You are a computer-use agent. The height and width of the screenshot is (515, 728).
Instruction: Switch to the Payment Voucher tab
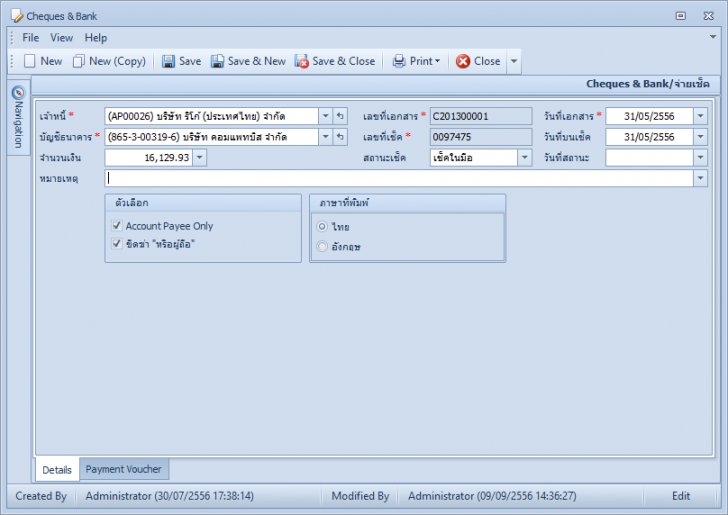(124, 469)
